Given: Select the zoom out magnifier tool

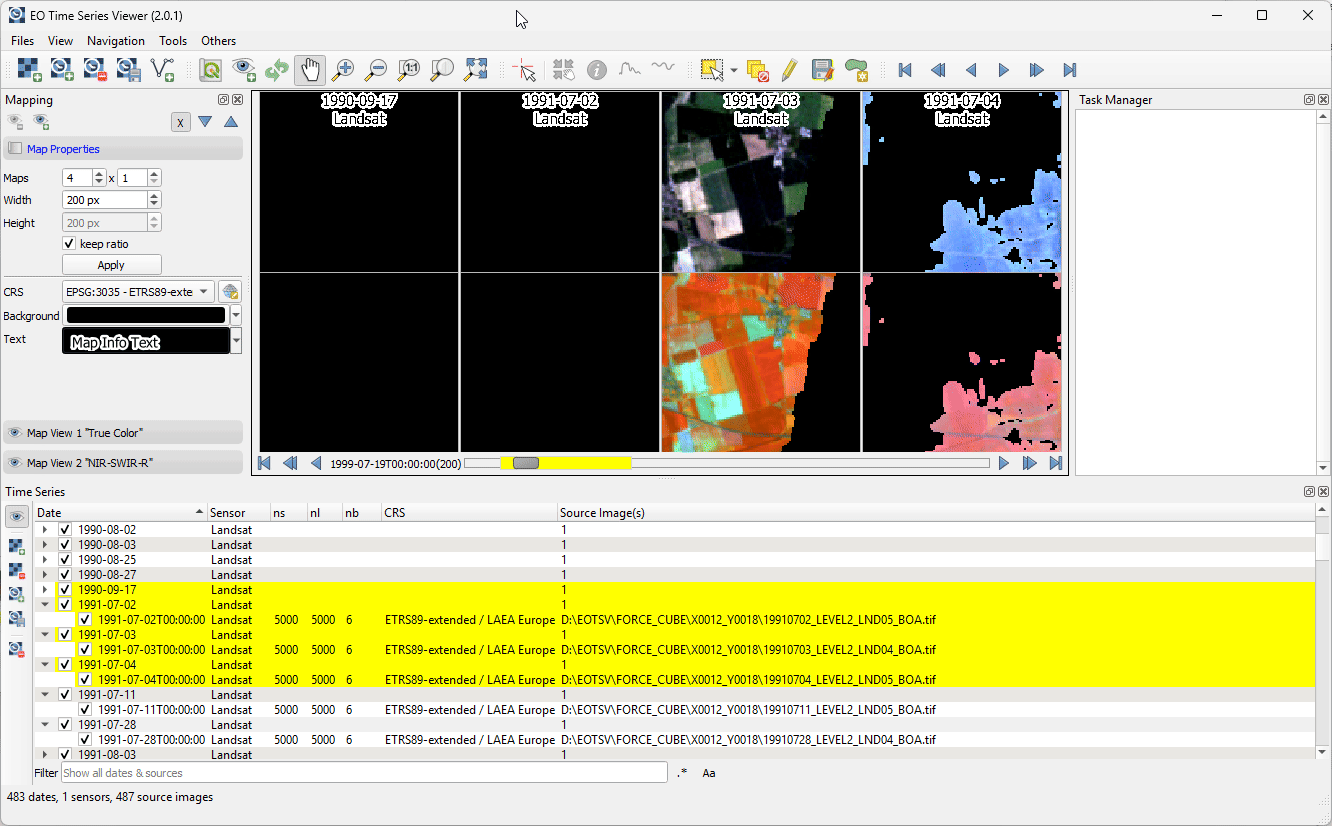Looking at the screenshot, I should (x=376, y=69).
